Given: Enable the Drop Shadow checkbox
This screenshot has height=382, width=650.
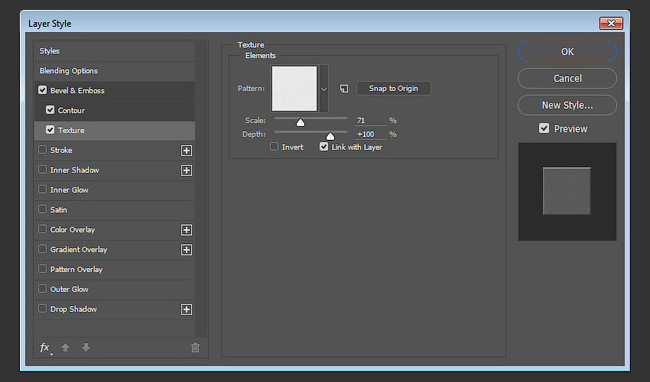Looking at the screenshot, I should click(x=42, y=309).
